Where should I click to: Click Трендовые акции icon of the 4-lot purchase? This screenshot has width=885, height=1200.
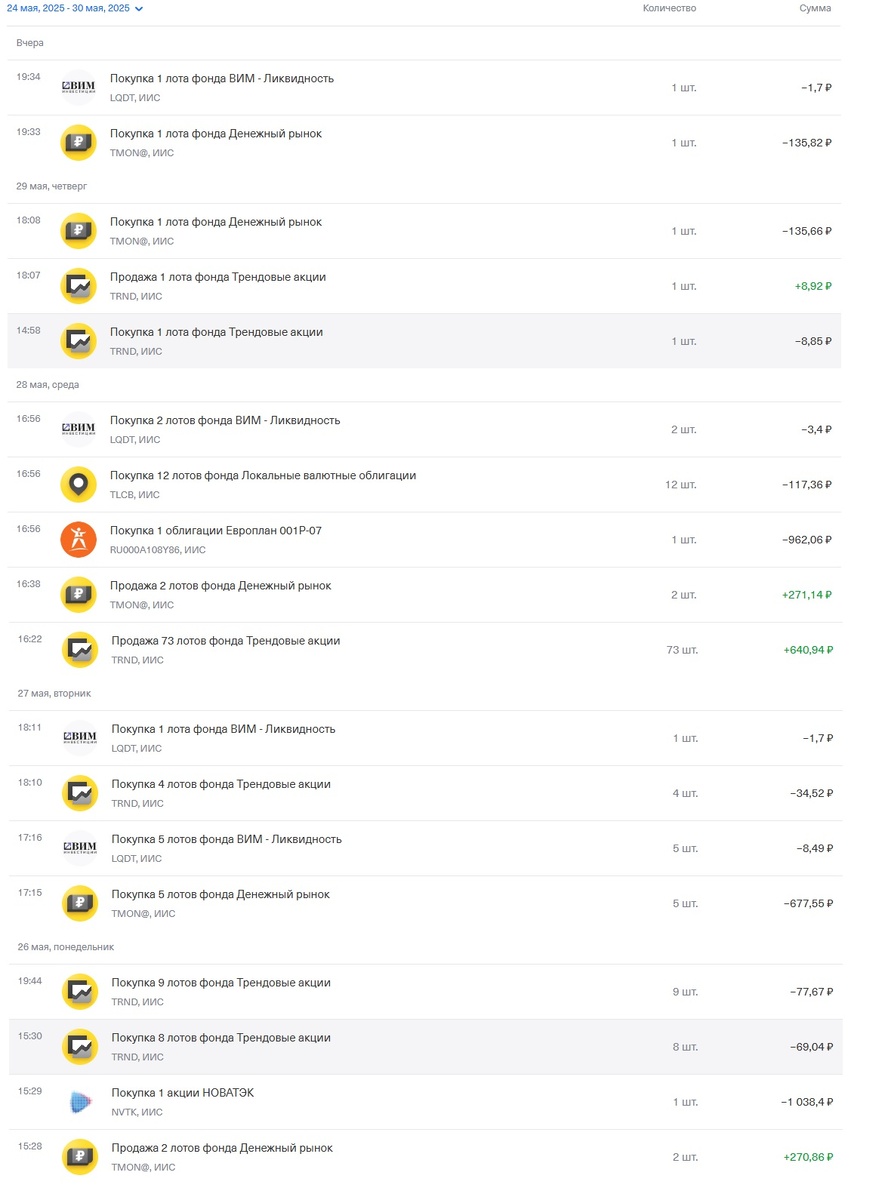[80, 793]
